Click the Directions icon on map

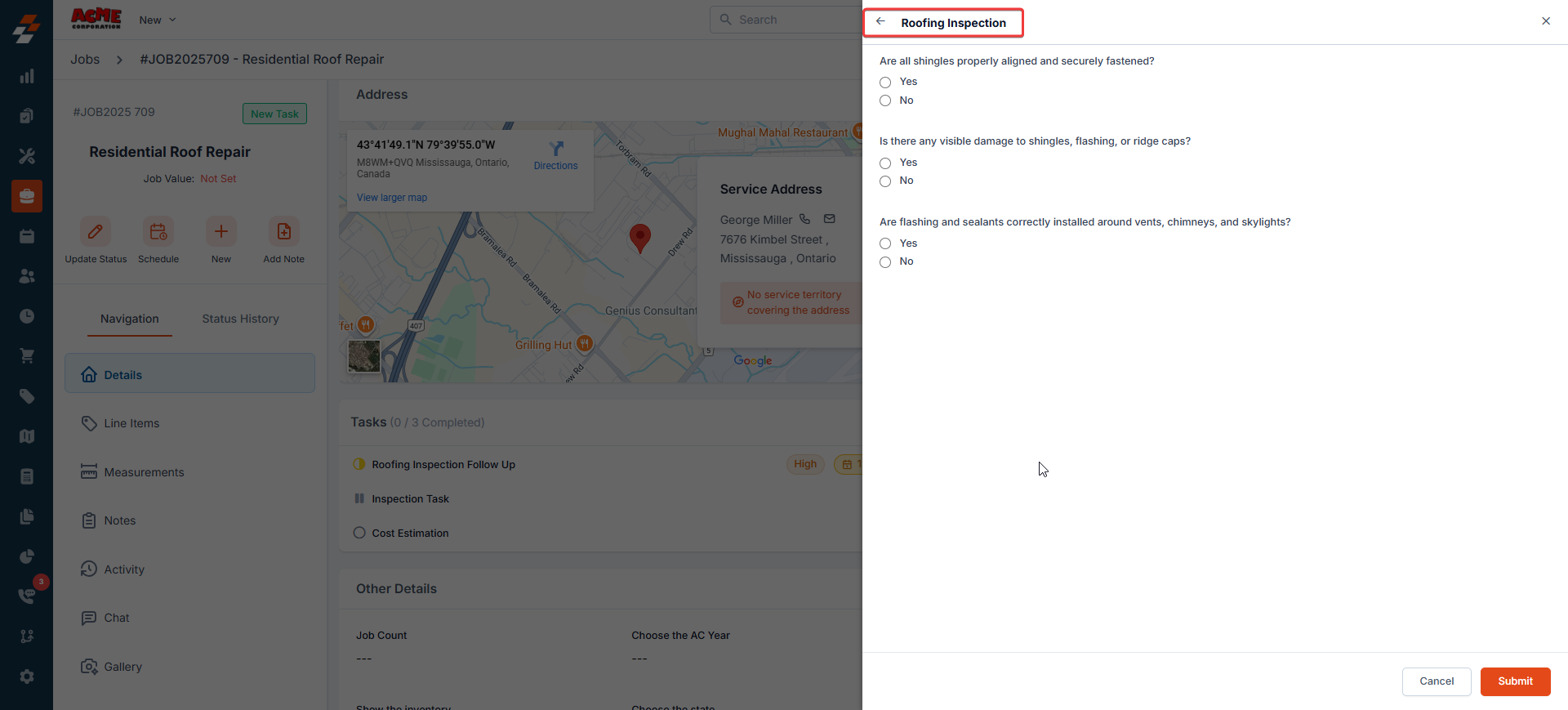click(556, 149)
